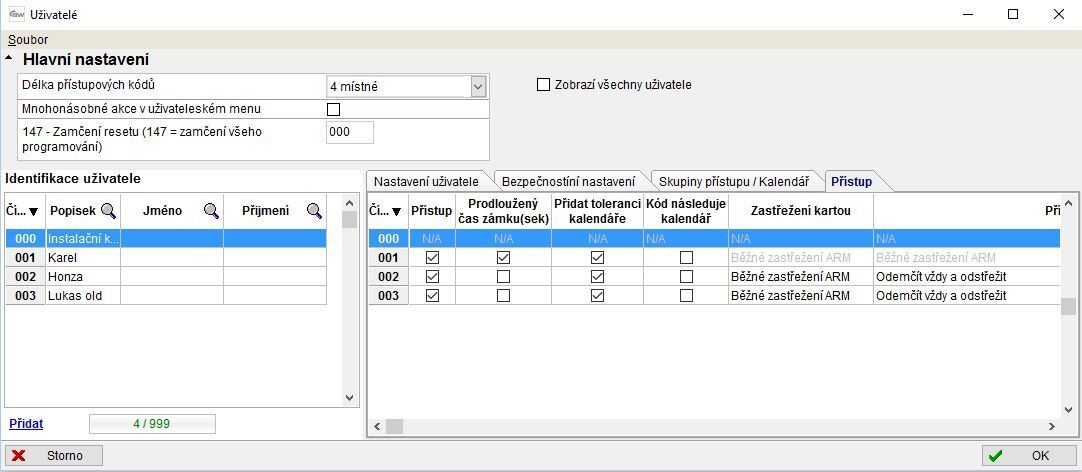This screenshot has width=1082, height=472.
Task: Open the Soubor menu
Action: (28, 40)
